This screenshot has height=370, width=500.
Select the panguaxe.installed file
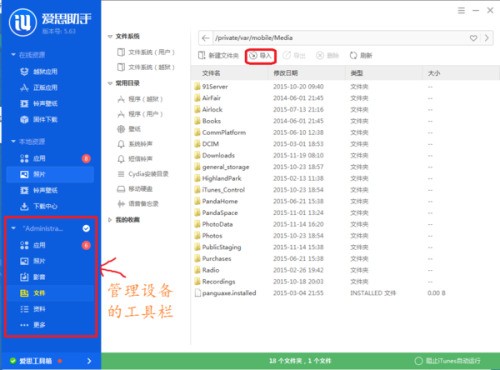[x=226, y=293]
